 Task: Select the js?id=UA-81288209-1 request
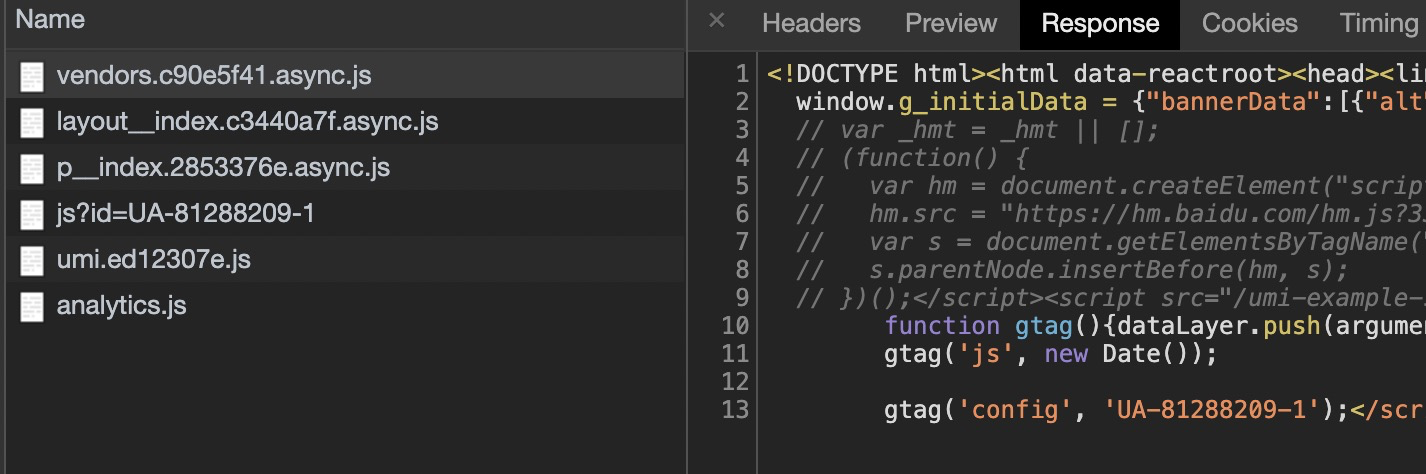[345, 214]
